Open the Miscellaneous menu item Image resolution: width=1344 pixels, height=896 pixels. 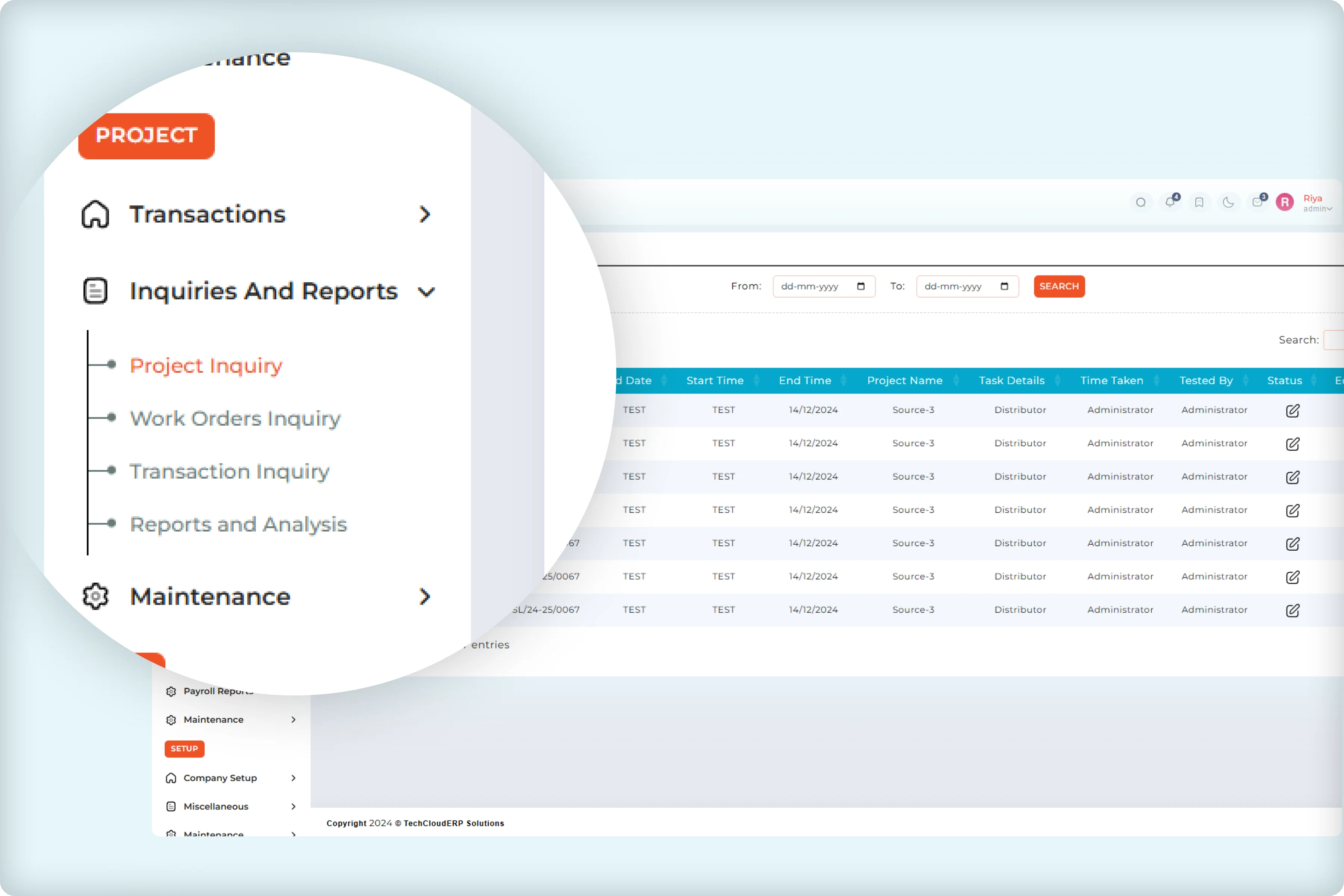tap(216, 806)
